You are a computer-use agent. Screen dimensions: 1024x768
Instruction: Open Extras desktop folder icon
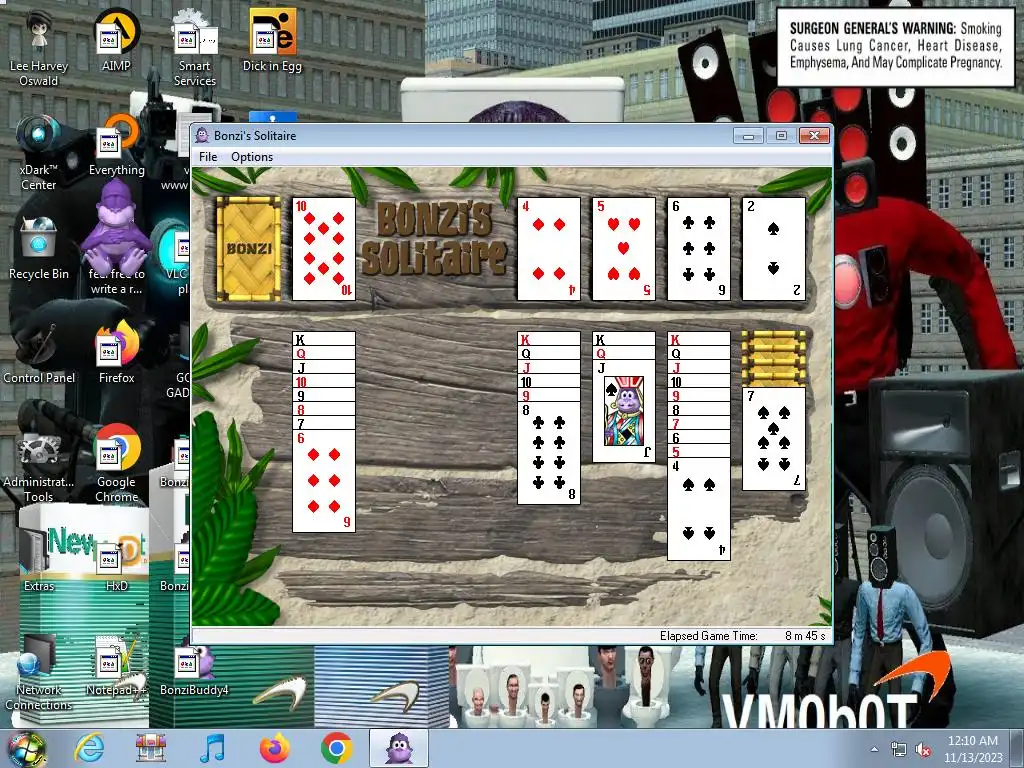[39, 560]
